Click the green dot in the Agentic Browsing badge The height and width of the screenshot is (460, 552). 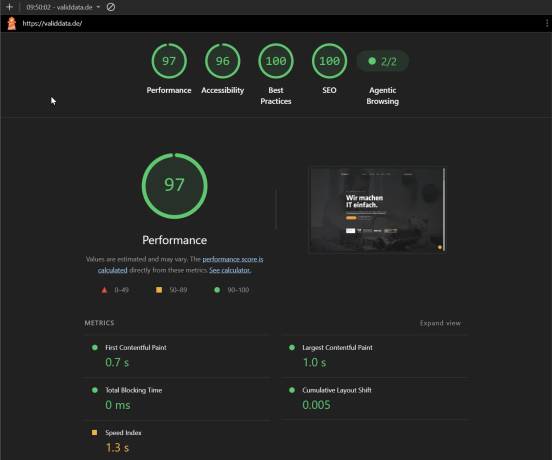click(372, 61)
